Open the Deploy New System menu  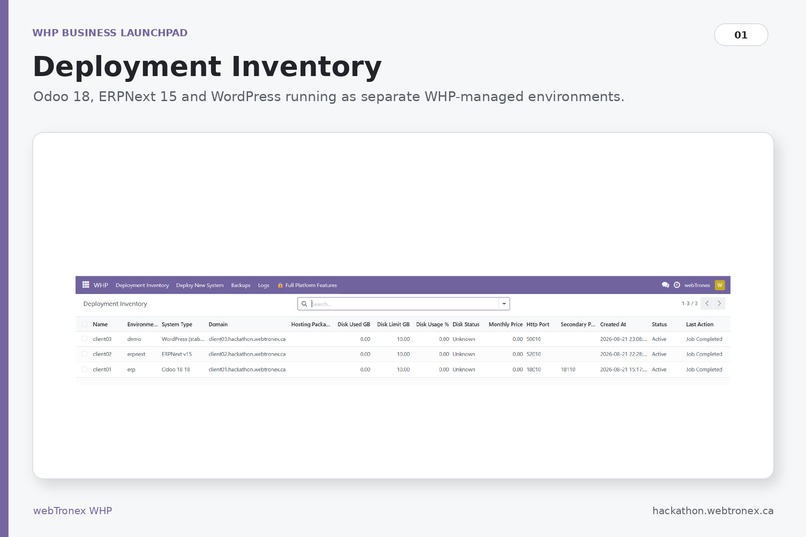pyautogui.click(x=199, y=285)
